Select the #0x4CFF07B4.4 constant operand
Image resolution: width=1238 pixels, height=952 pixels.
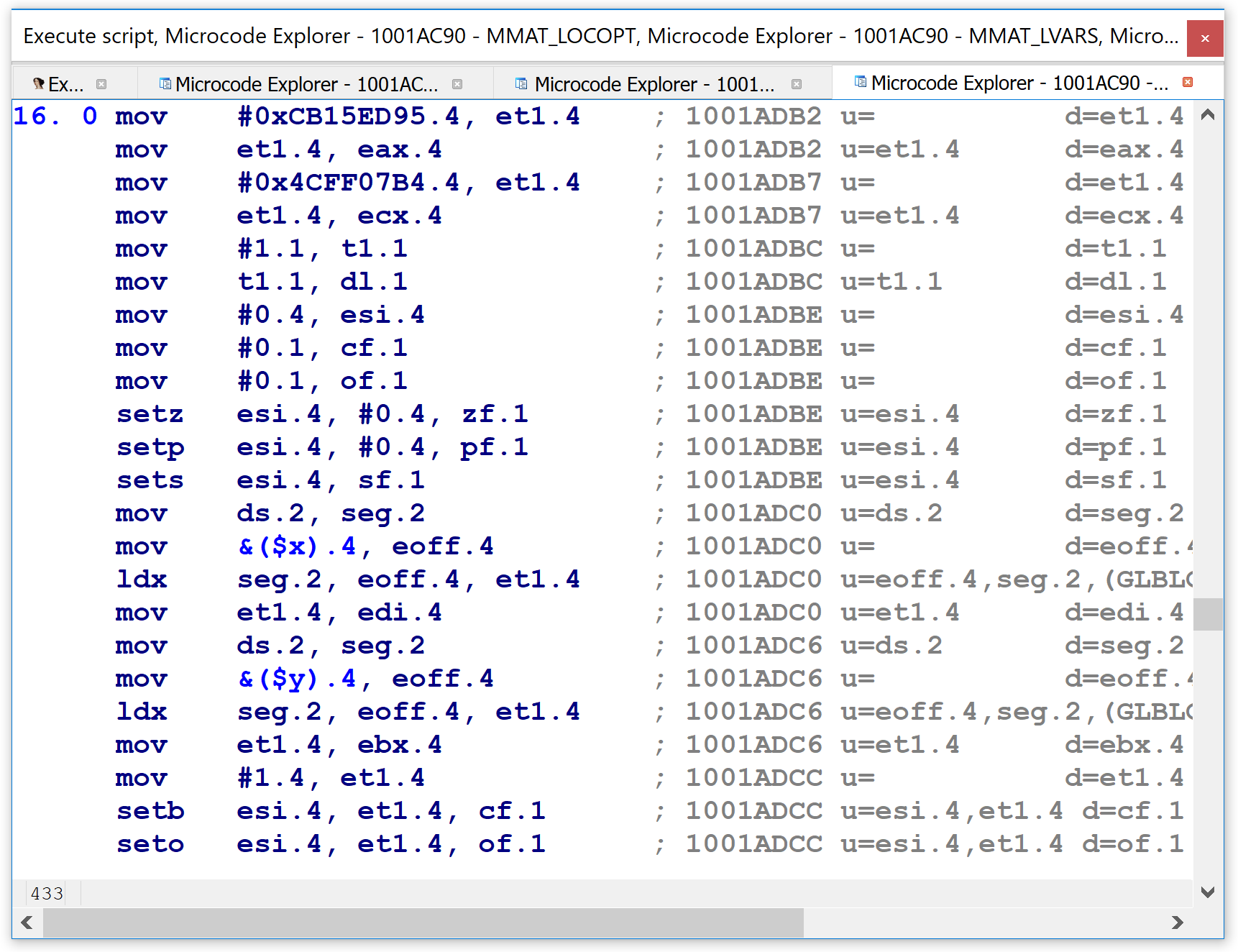click(348, 182)
